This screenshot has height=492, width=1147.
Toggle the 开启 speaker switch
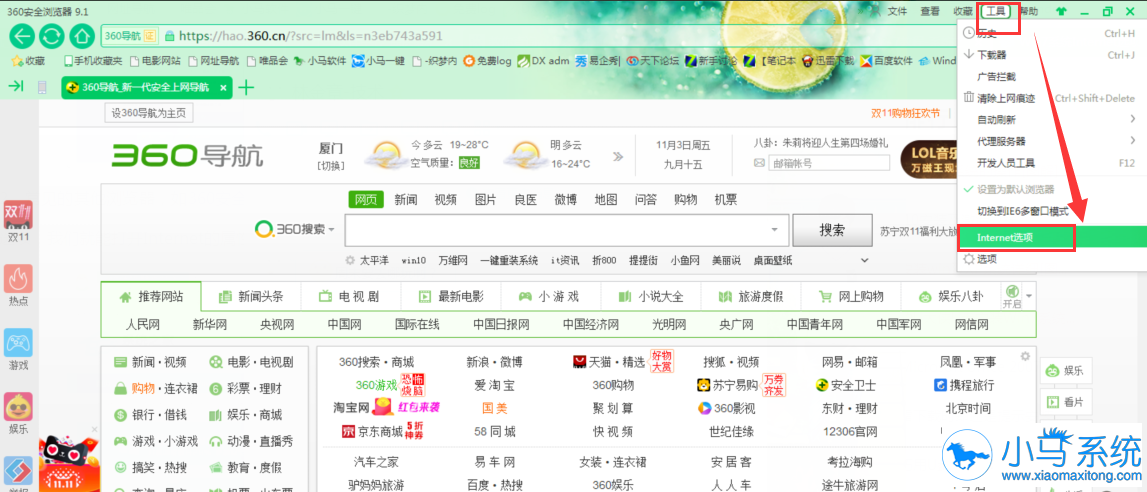1012,296
